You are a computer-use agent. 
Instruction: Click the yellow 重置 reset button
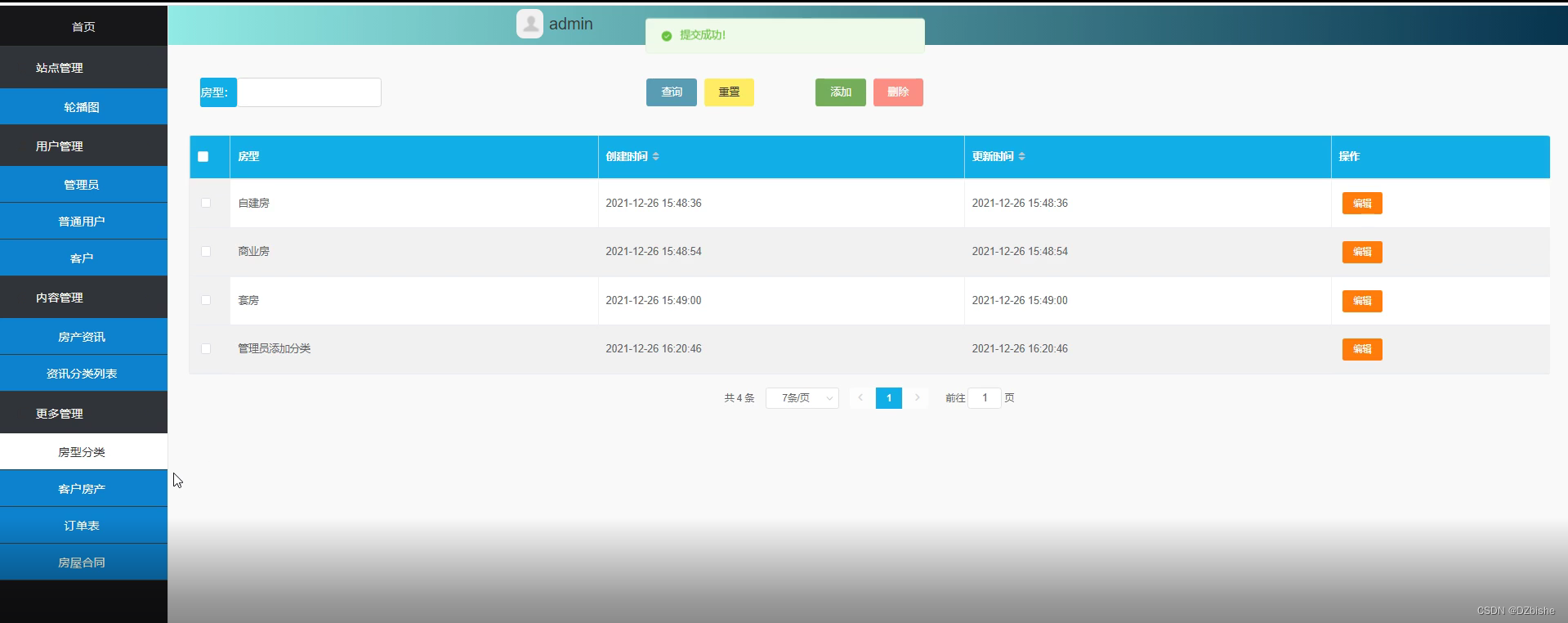[729, 92]
